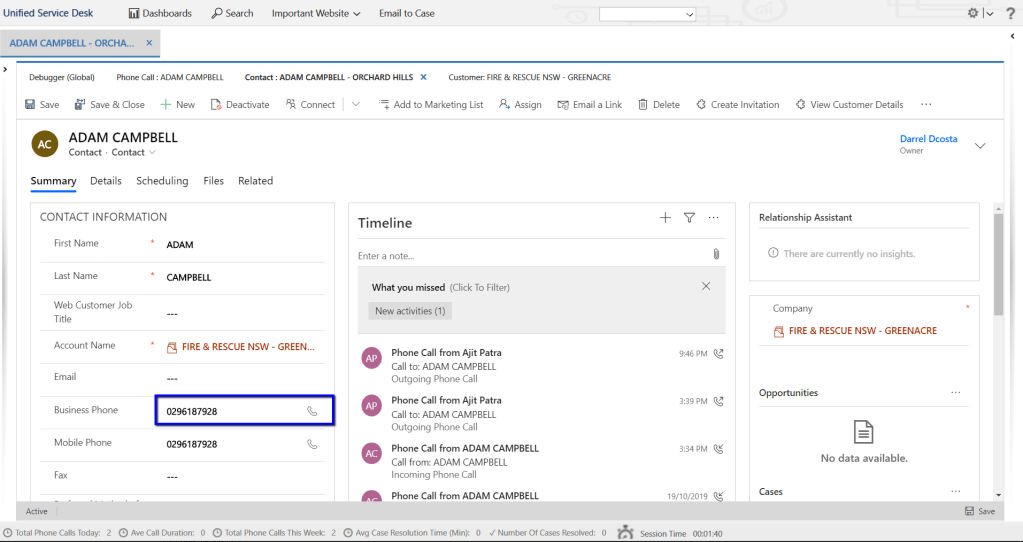Click the Business Phone call icon
This screenshot has height=542, width=1023.
click(x=312, y=411)
